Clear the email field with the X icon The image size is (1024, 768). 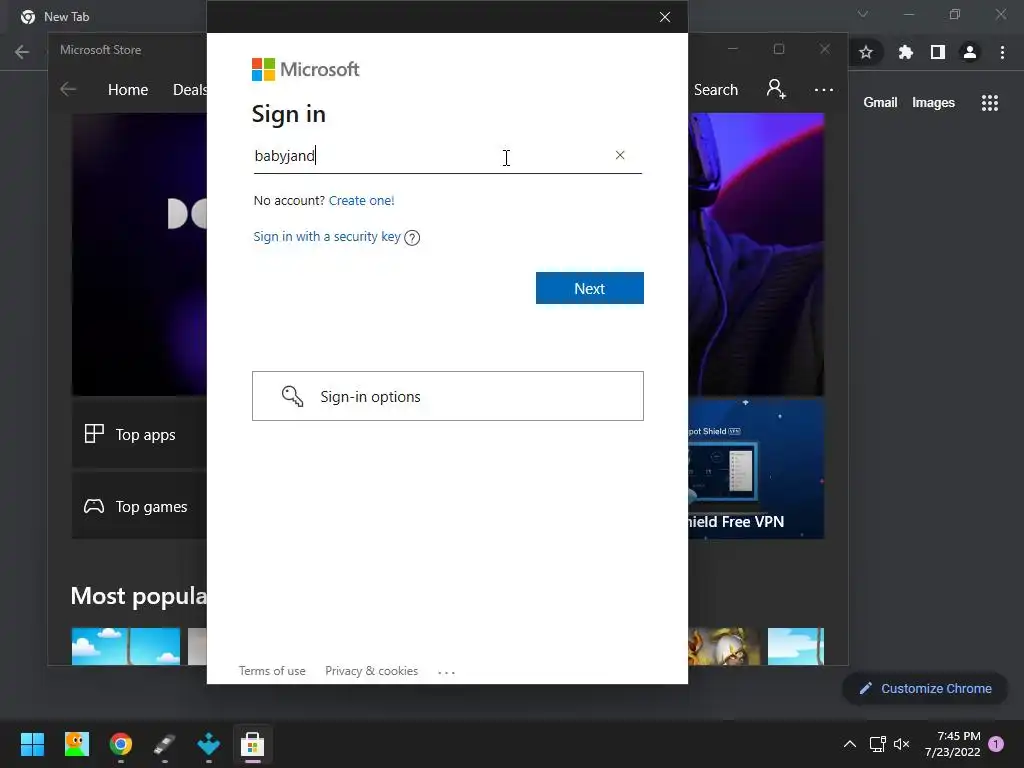pyautogui.click(x=620, y=155)
